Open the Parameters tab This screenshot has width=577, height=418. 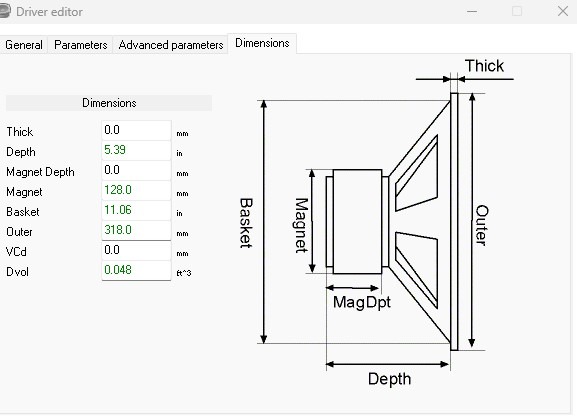[81, 45]
